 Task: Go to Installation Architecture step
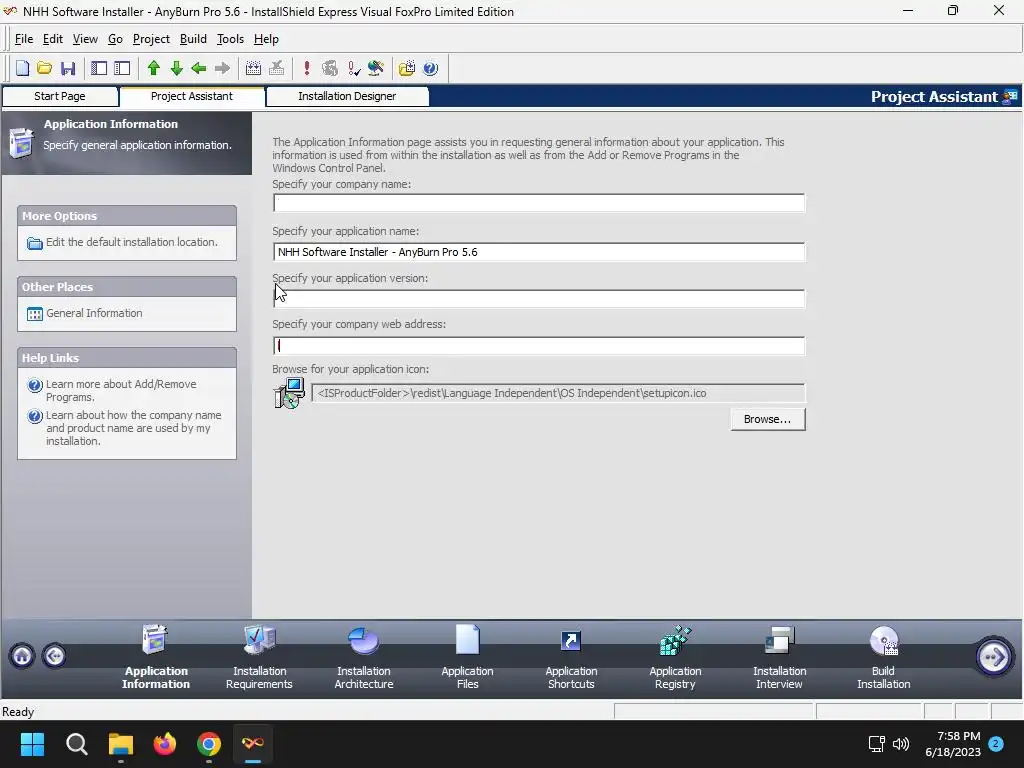coord(364,656)
